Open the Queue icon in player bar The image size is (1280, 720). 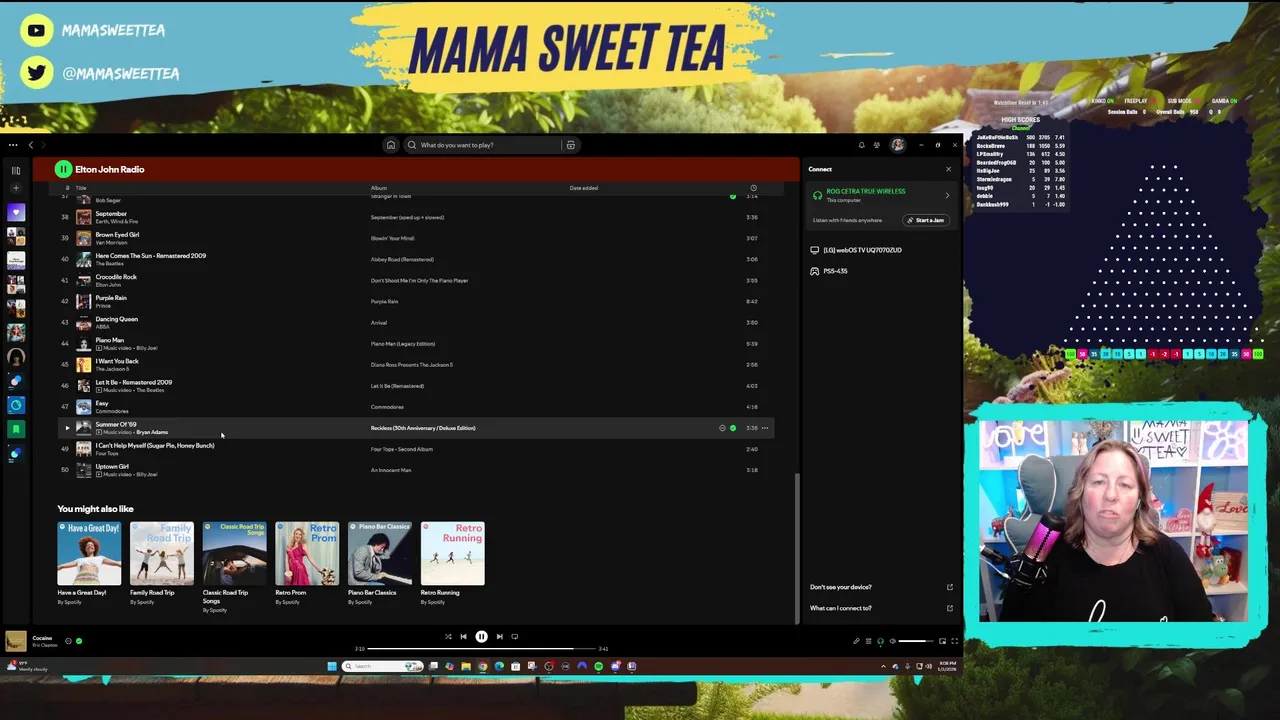tap(868, 641)
